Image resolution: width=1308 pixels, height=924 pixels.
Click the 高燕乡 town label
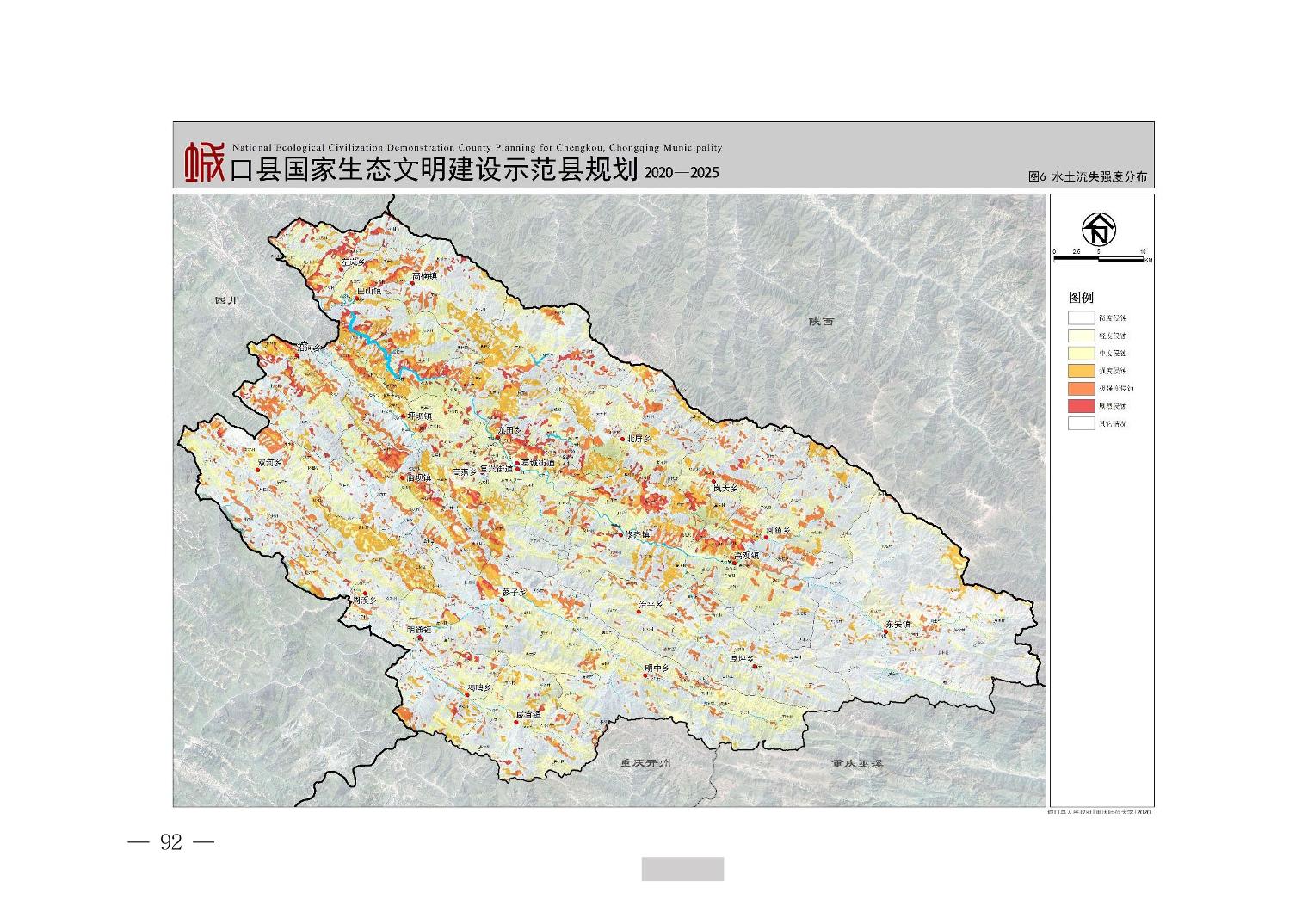pos(465,471)
